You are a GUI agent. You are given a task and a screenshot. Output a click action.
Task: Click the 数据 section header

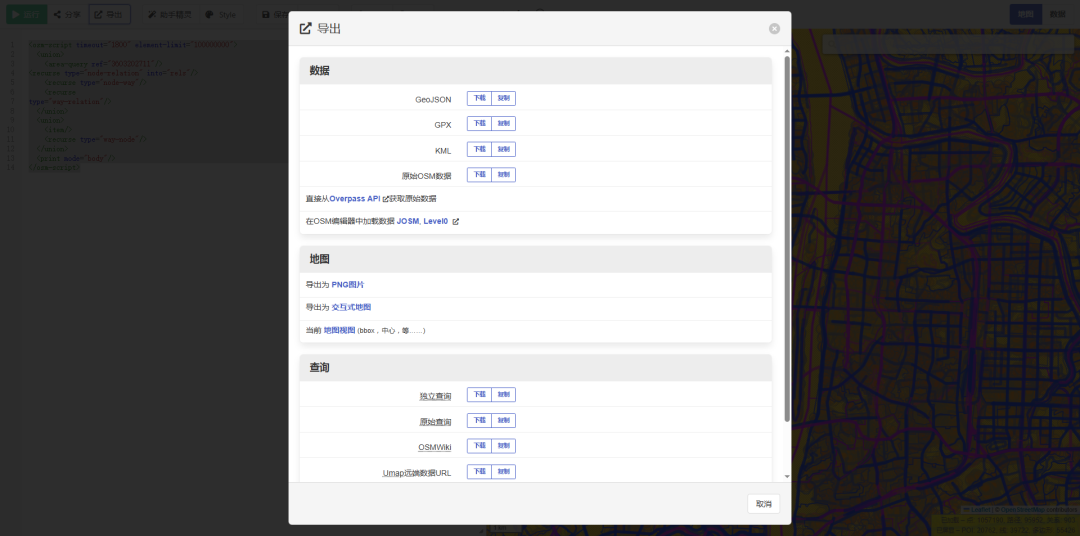tap(536, 70)
